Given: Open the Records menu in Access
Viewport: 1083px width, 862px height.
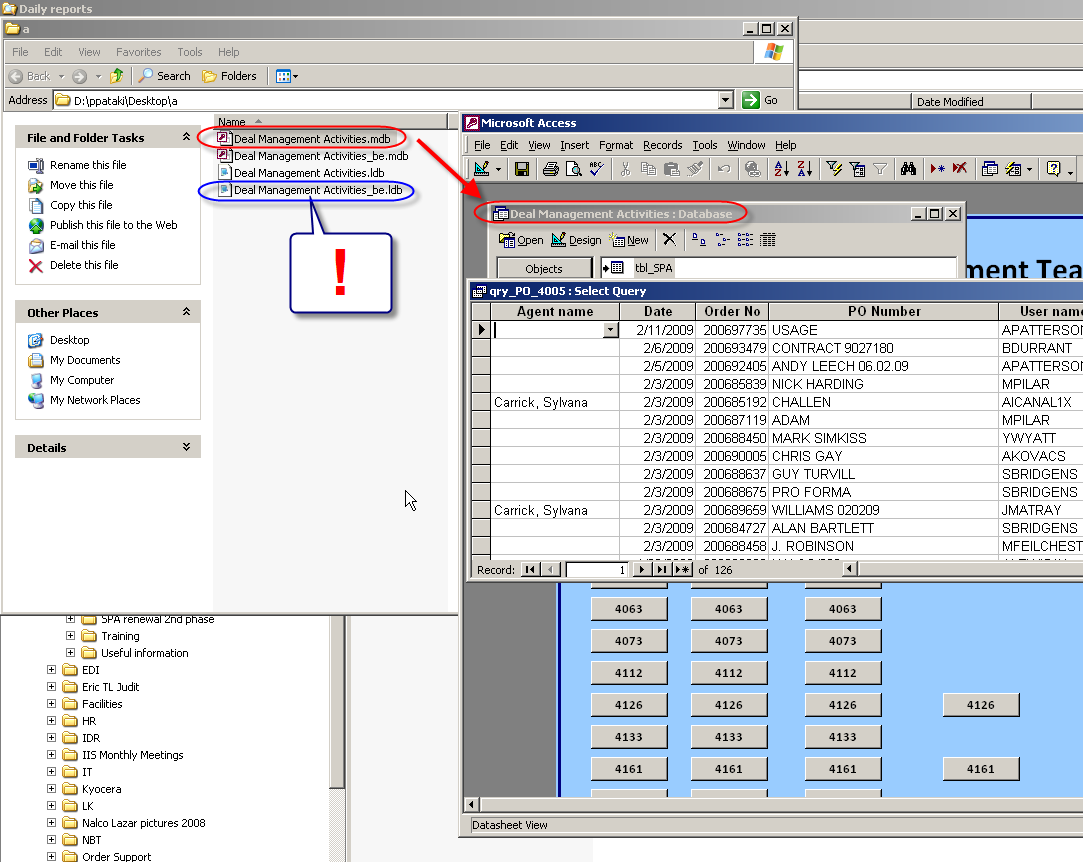Looking at the screenshot, I should [662, 145].
